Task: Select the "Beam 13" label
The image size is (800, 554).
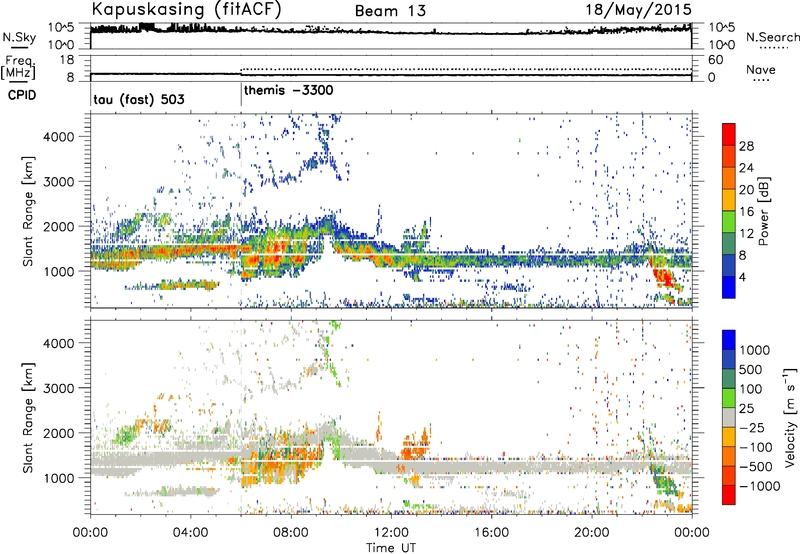Action: click(x=390, y=11)
